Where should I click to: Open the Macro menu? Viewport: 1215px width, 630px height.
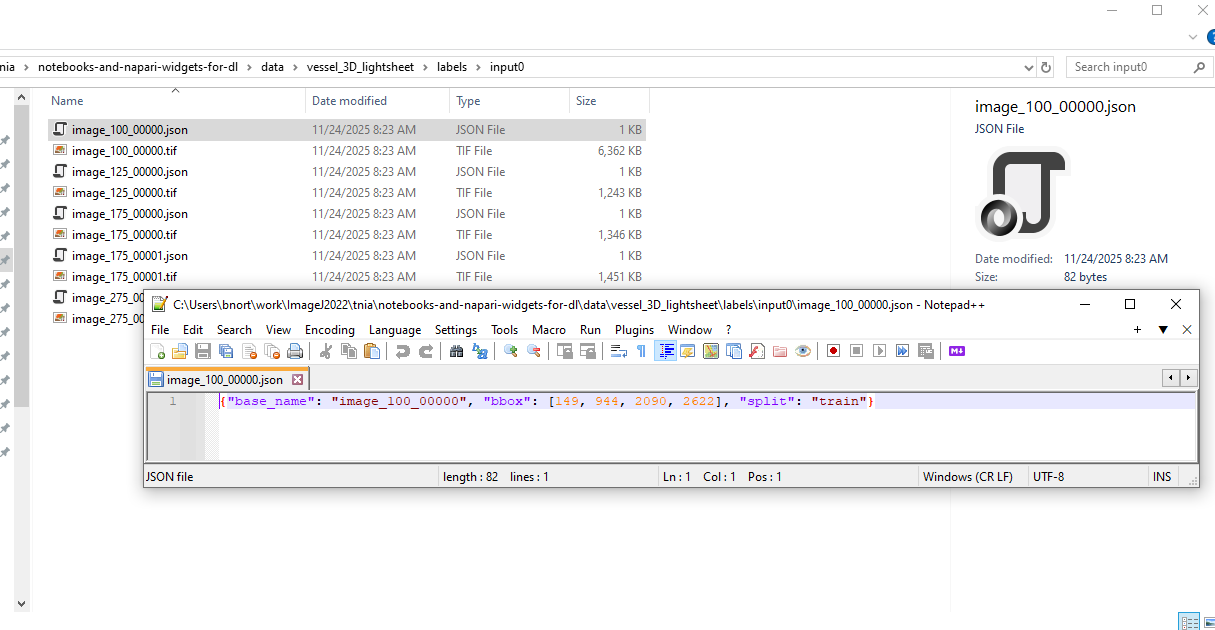(x=548, y=329)
